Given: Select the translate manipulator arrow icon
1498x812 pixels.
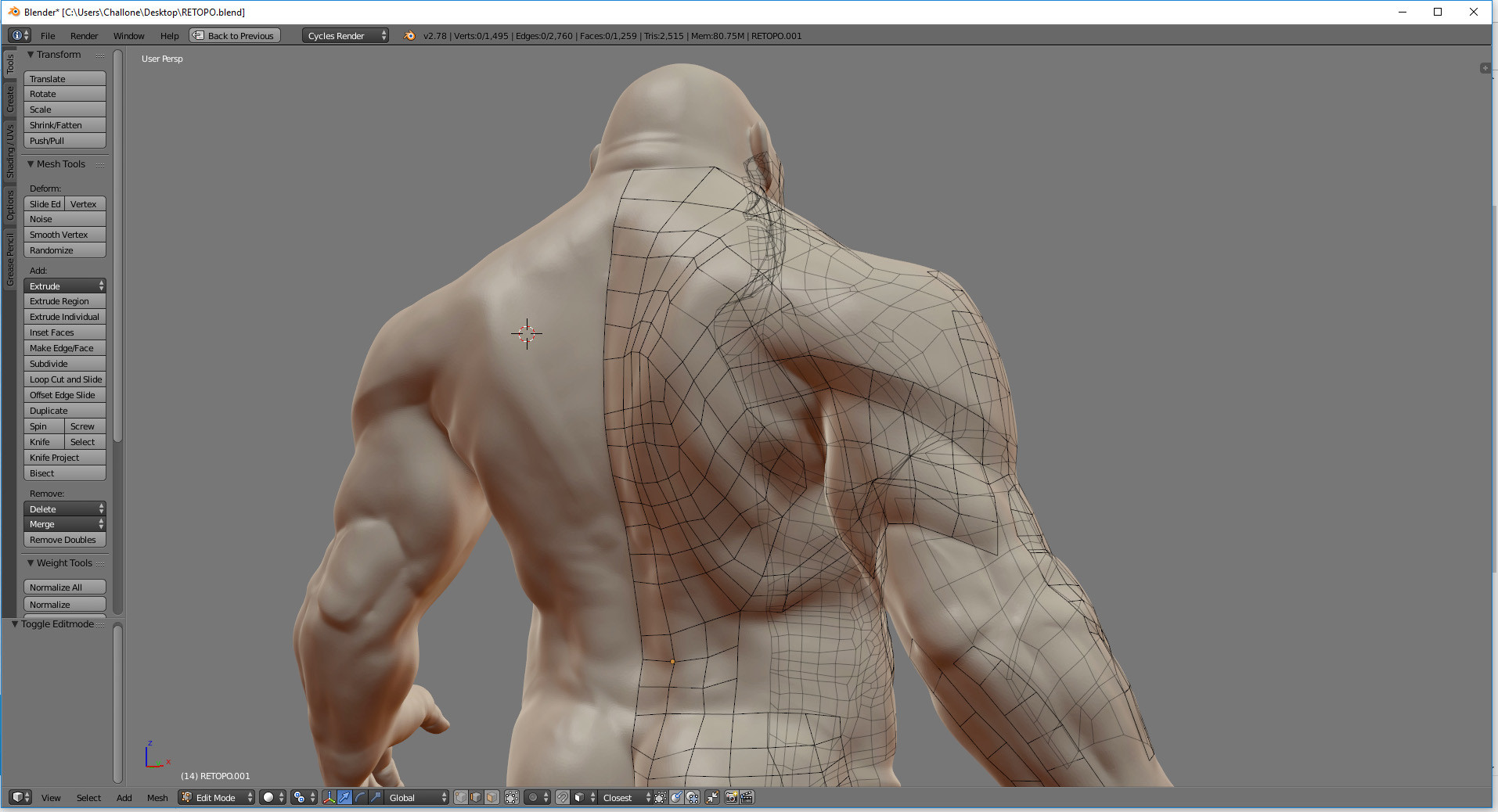Looking at the screenshot, I should point(344,797).
